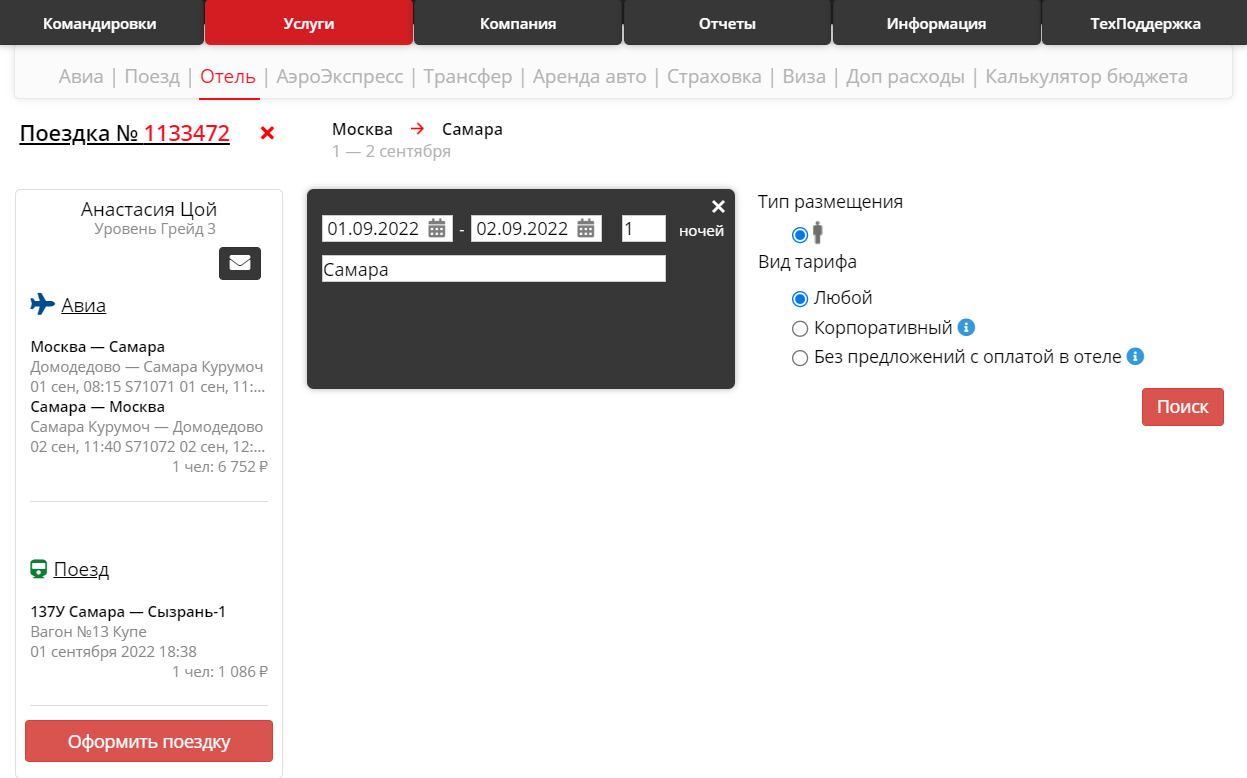Switch to the Трансфер tab

point(467,76)
